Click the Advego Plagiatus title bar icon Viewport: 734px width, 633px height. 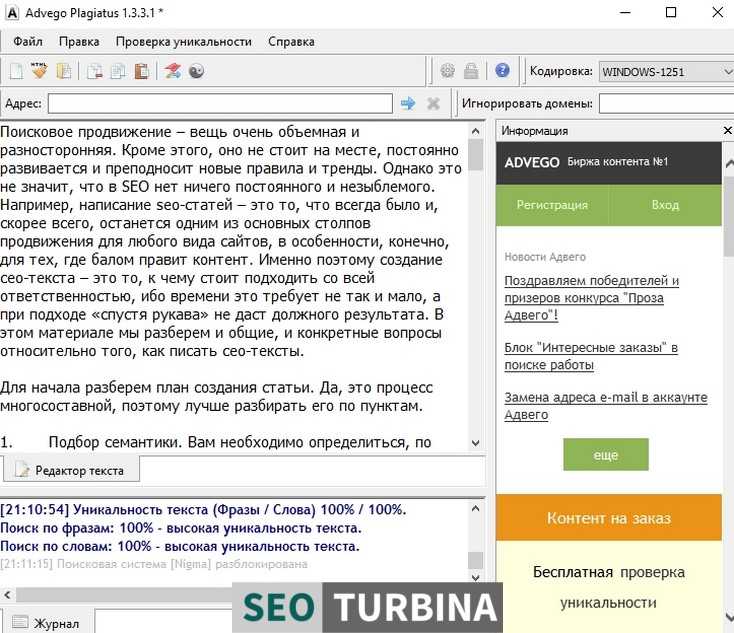[x=12, y=13]
